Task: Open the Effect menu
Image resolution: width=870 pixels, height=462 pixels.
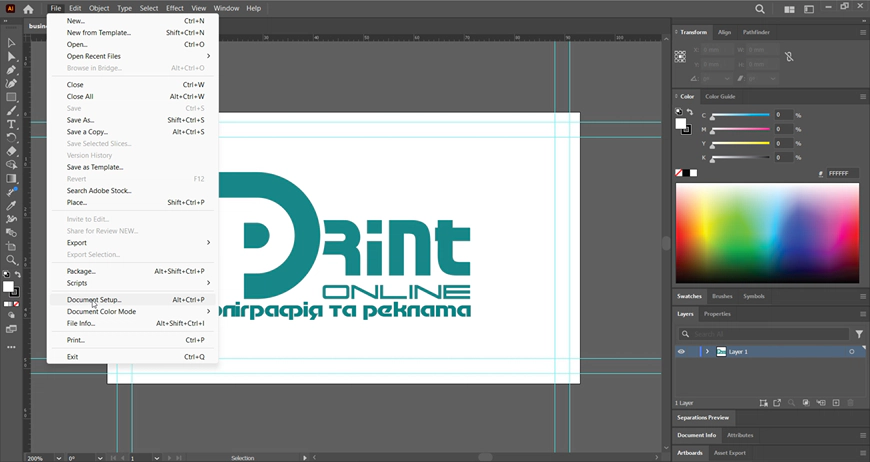Action: pos(175,8)
